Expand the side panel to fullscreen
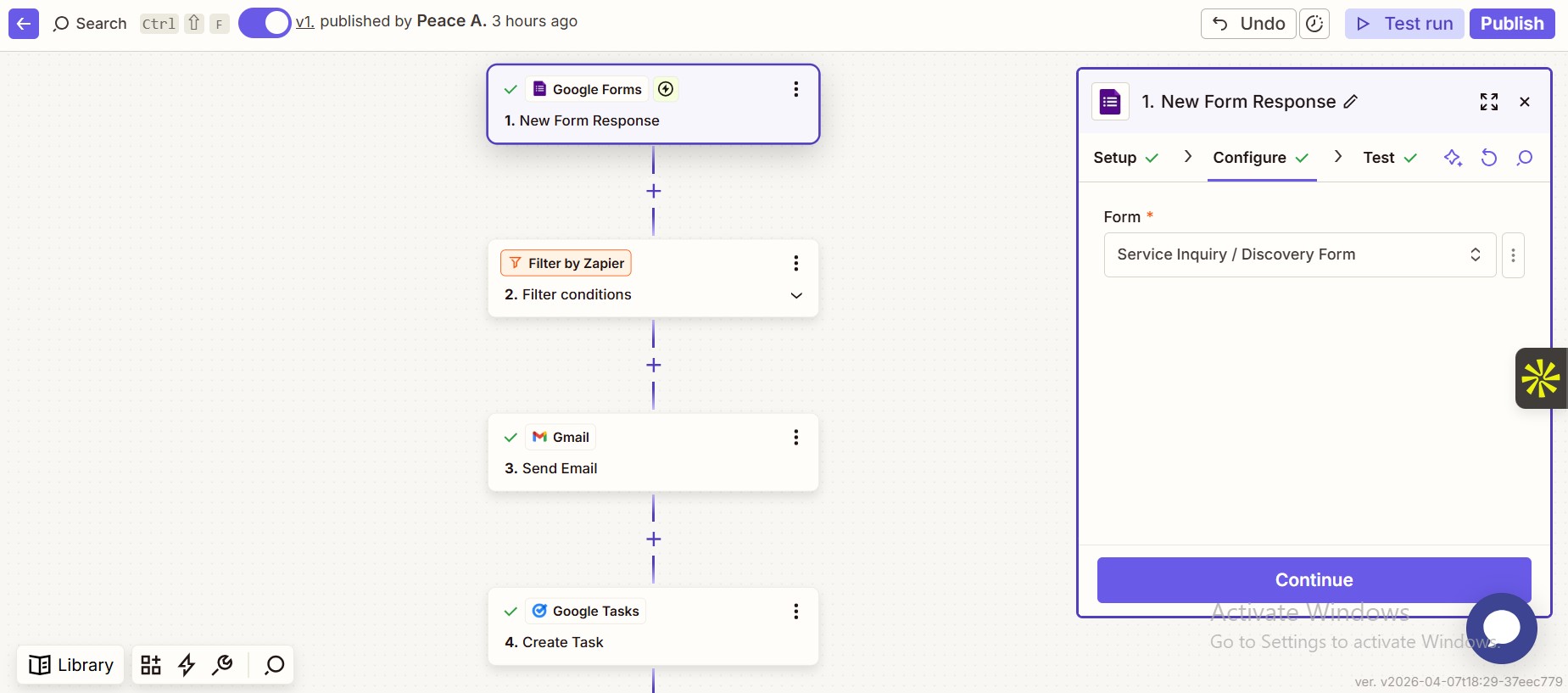The image size is (1568, 693). pyautogui.click(x=1489, y=102)
